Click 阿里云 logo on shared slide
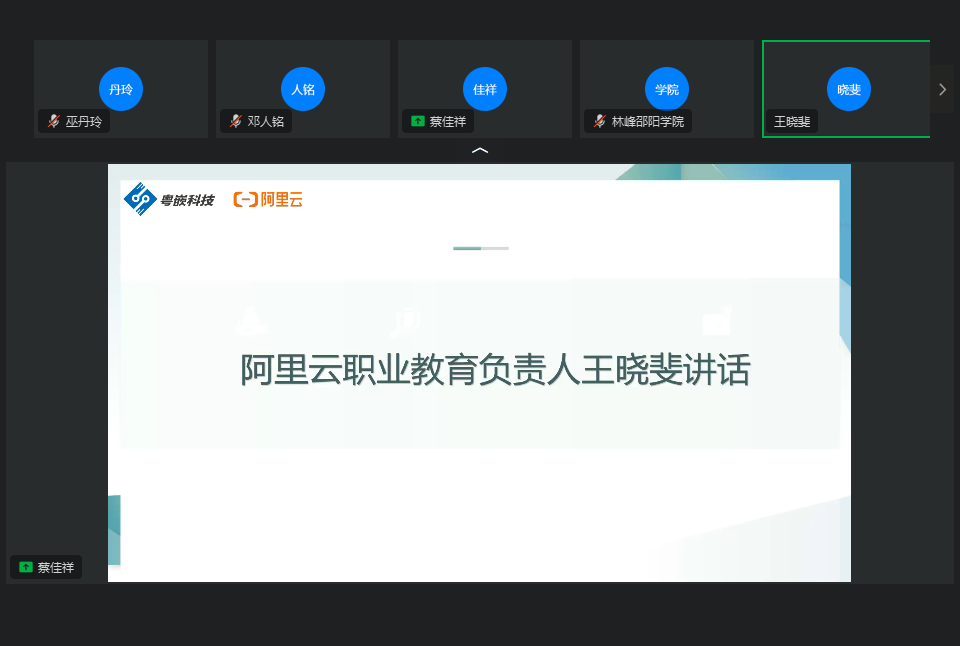The image size is (960, 646). (x=268, y=199)
